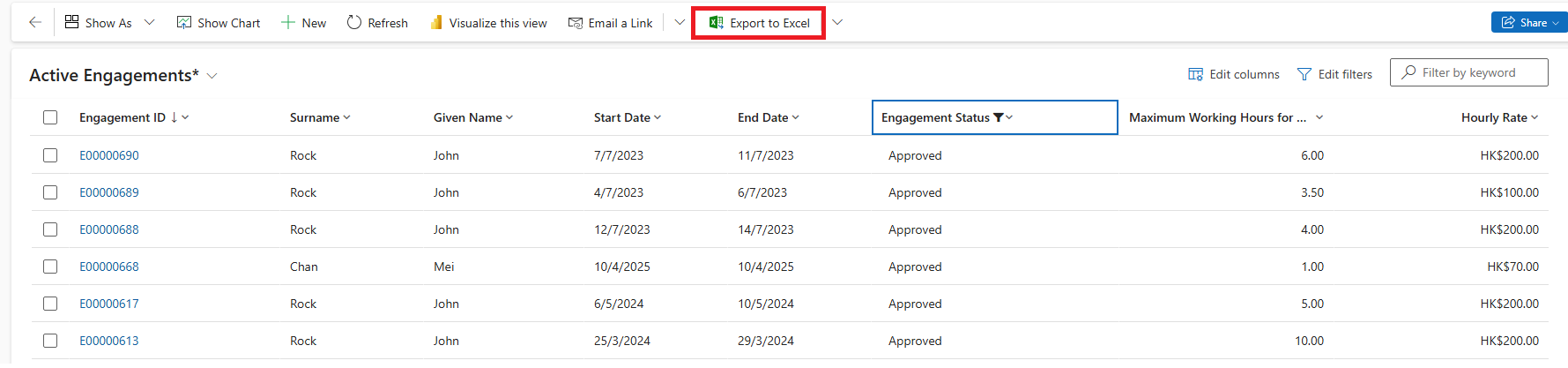Open the Edit columns icon
The width and height of the screenshot is (1568, 368).
(x=1196, y=74)
